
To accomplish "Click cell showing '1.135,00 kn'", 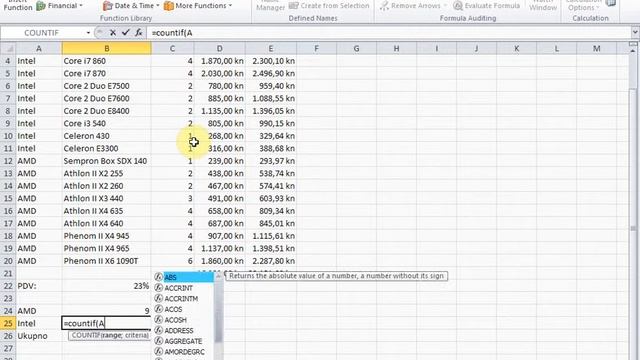I will [220, 111].
